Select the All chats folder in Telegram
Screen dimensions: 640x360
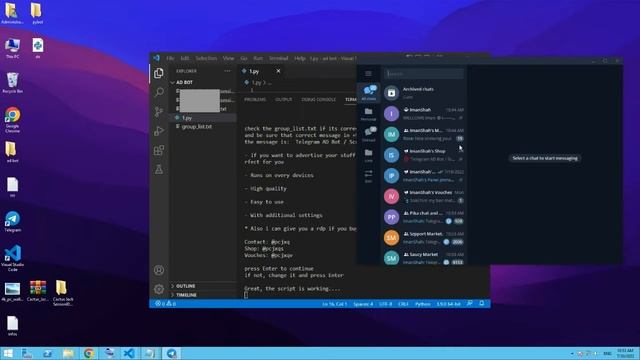click(369, 93)
